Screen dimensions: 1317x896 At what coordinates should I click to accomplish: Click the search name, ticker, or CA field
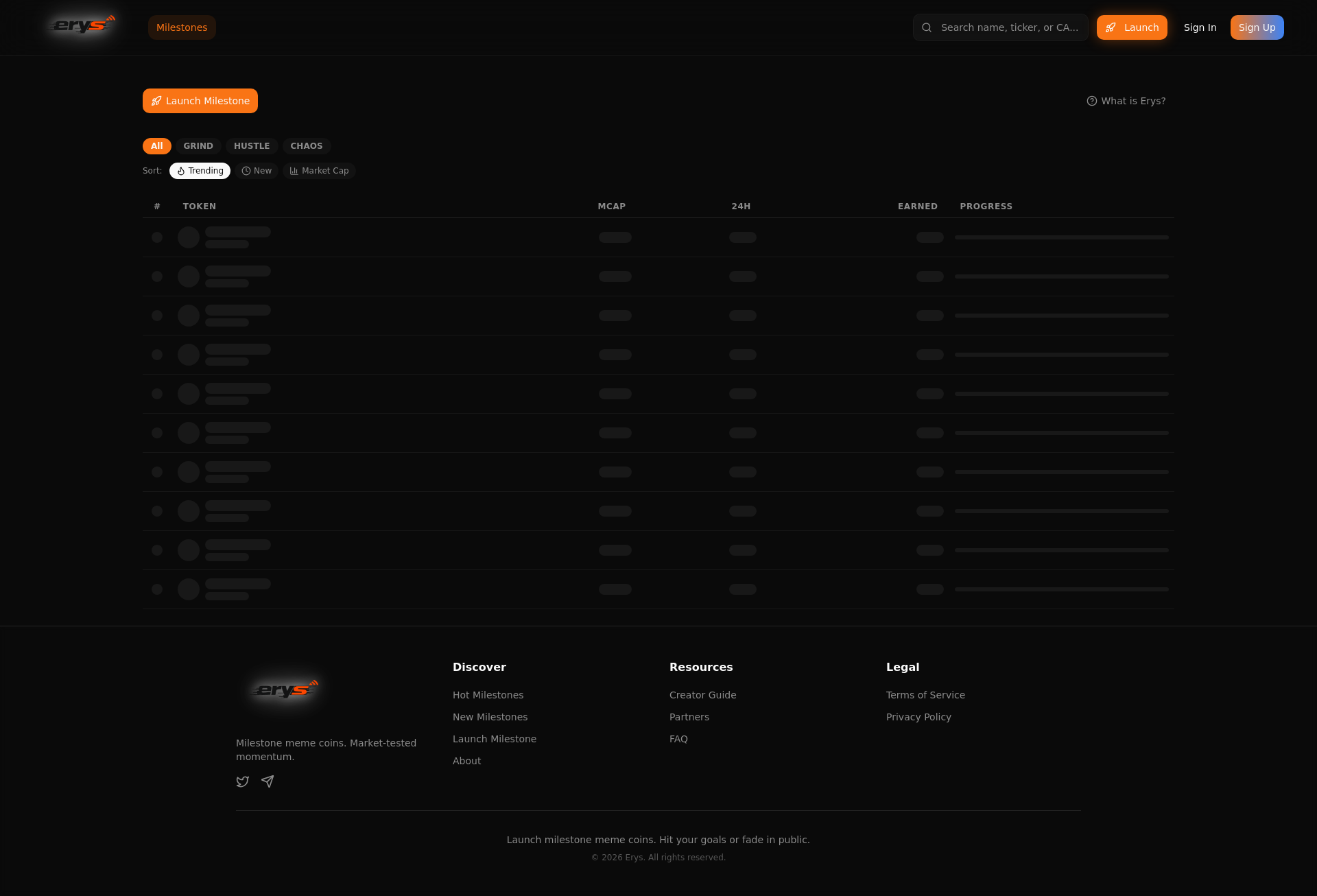1008,27
